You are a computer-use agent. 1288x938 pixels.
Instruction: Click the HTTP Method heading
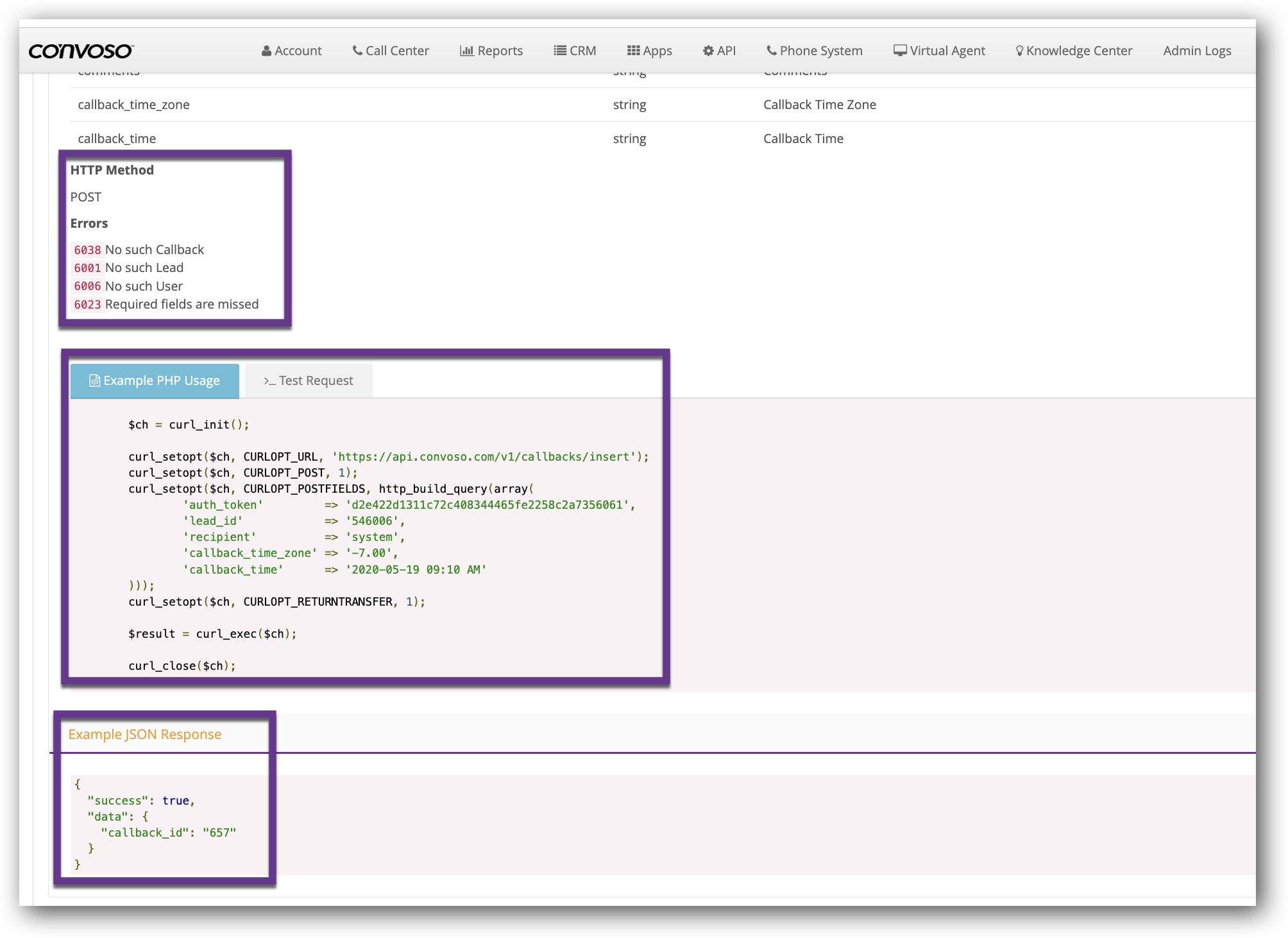click(112, 170)
